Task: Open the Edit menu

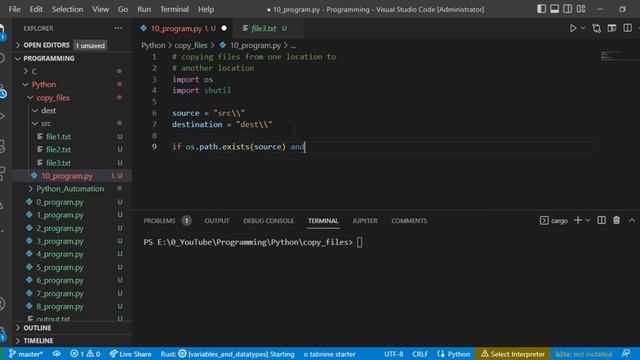Action: (x=36, y=9)
